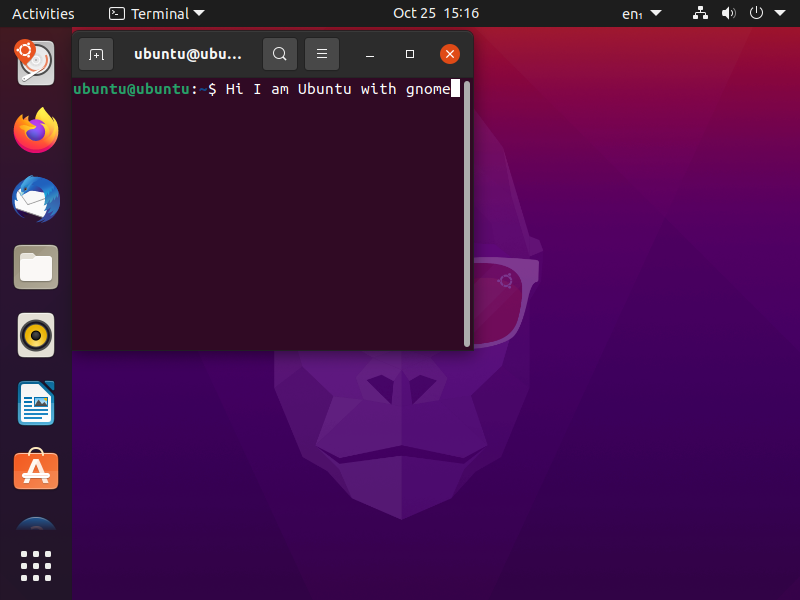
Task: Open Thunderbird Mail from the dock
Action: point(36,199)
